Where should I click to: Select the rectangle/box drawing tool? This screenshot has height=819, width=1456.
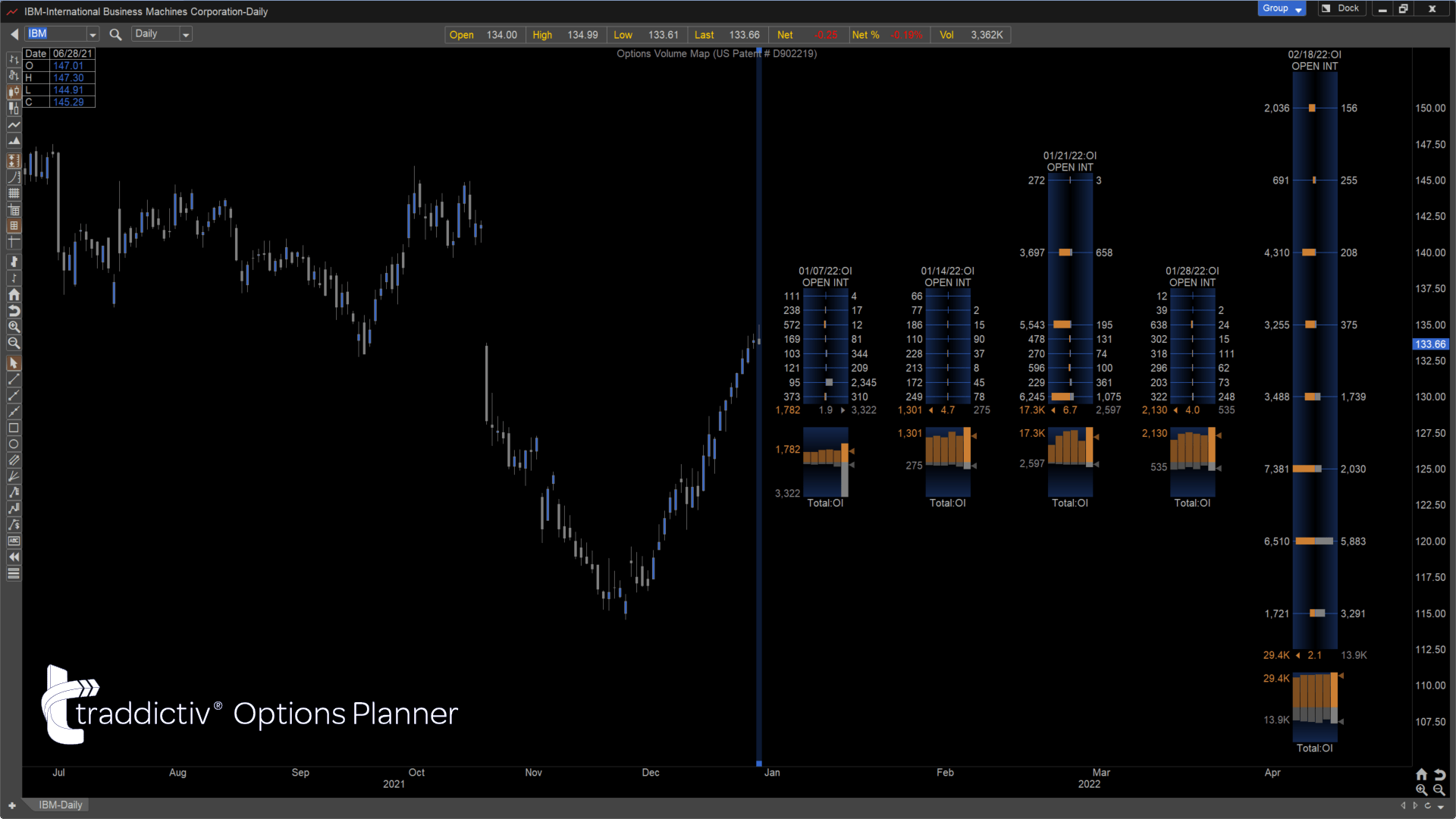click(x=14, y=427)
